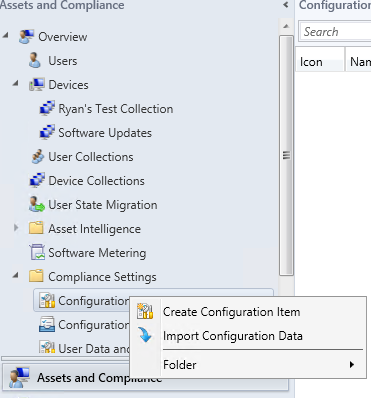Click the User State Migration icon
Screen dimensions: 371x398
[x=37, y=205]
